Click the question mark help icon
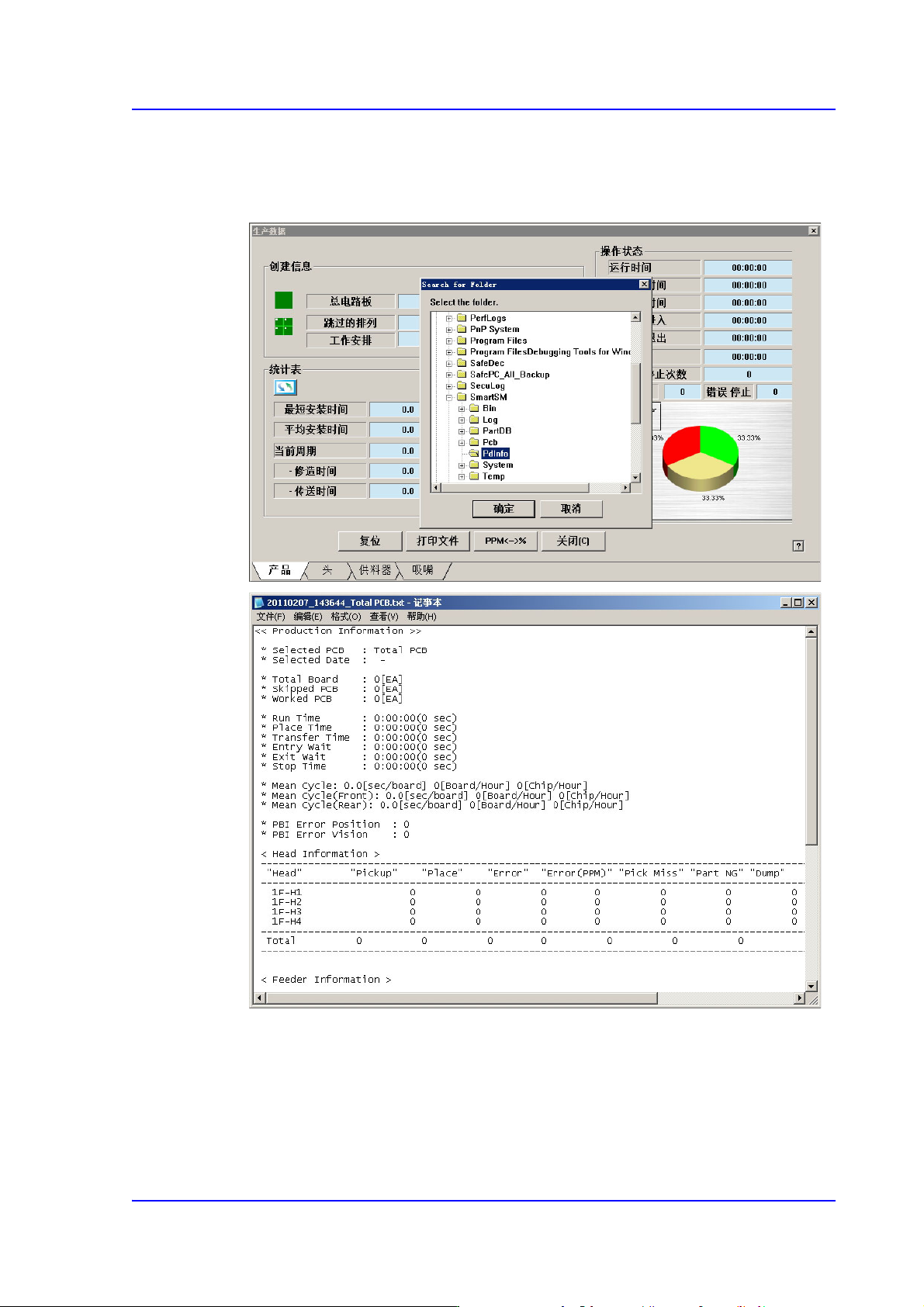 click(798, 546)
